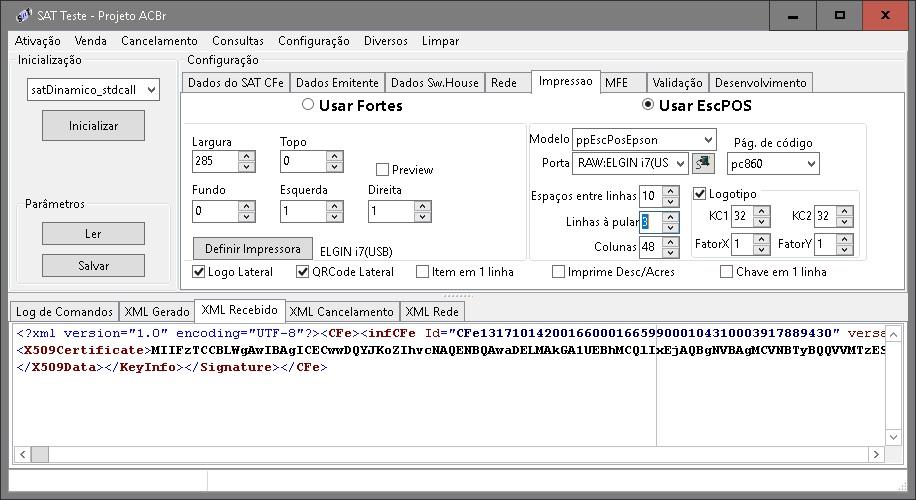Image resolution: width=916 pixels, height=500 pixels.
Task: Open the Venda menu
Action: pos(91,41)
